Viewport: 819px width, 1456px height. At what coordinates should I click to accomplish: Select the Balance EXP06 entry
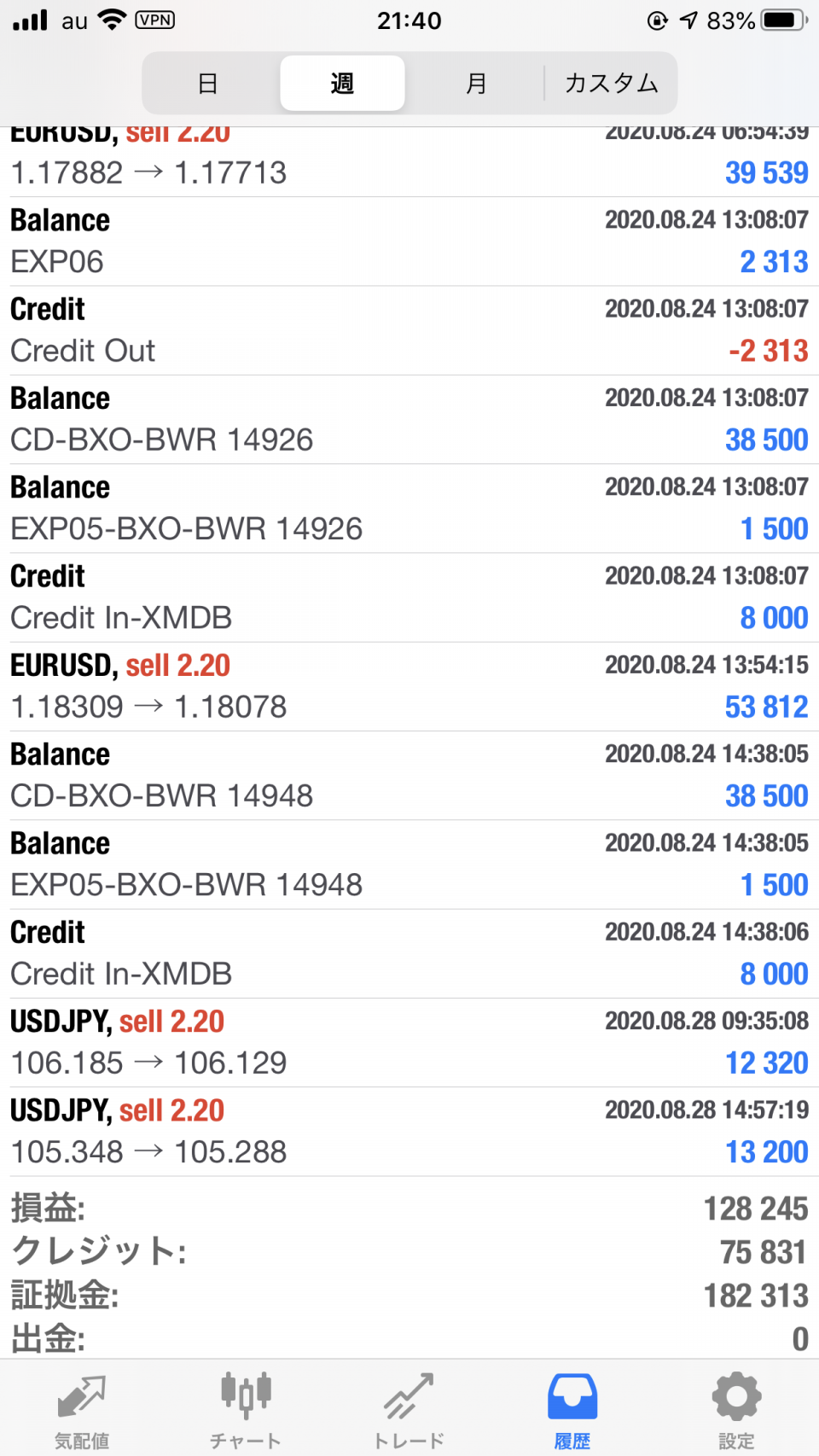tap(409, 241)
